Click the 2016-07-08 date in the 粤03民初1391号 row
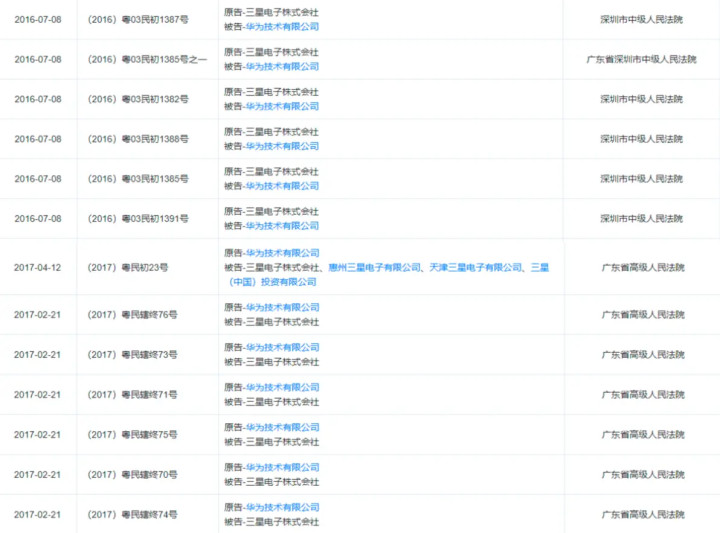The image size is (720, 533). point(38,219)
